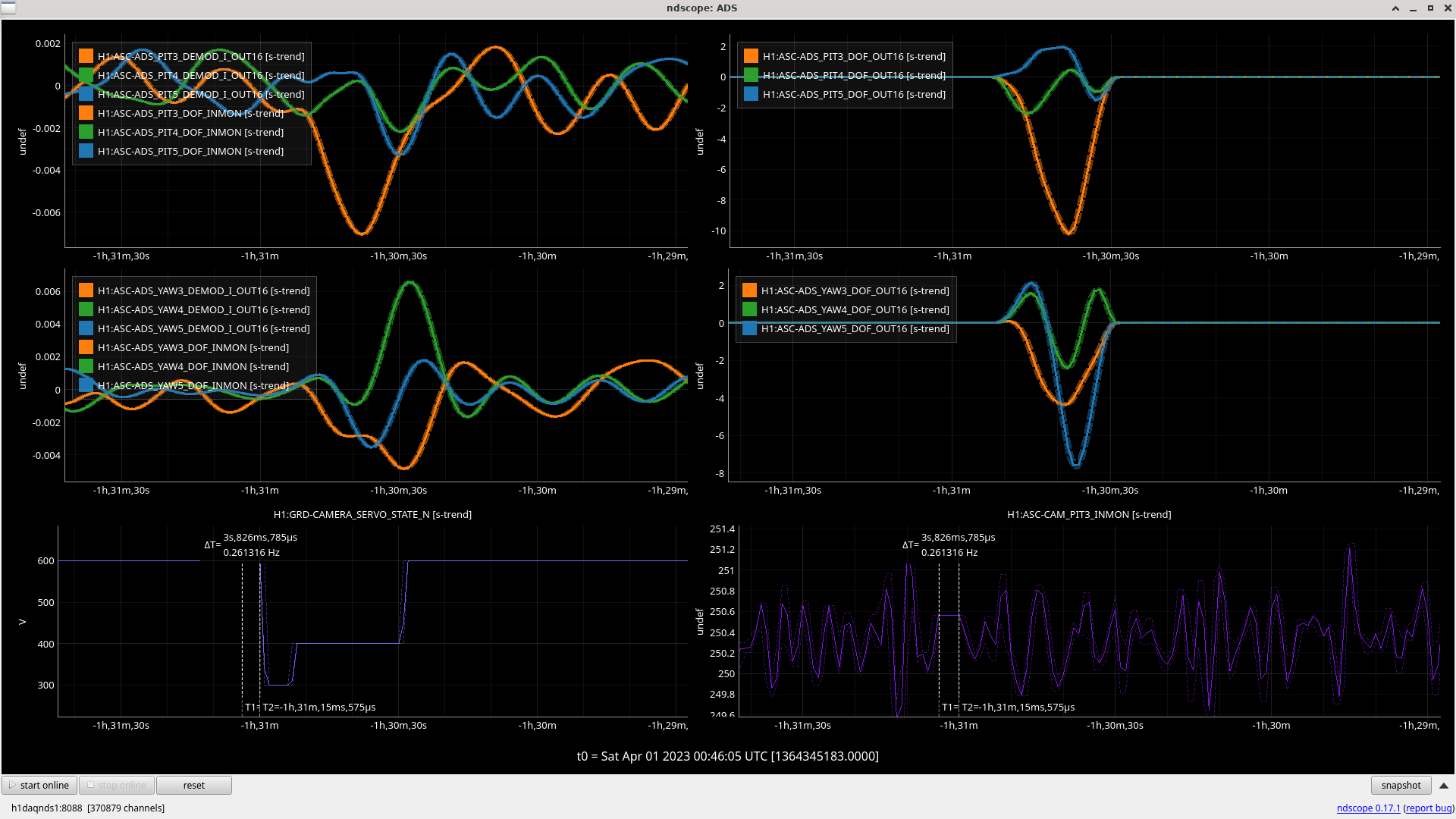Expand the control panel triangle next to snapshot
The height and width of the screenshot is (819, 1456).
[x=1444, y=786]
